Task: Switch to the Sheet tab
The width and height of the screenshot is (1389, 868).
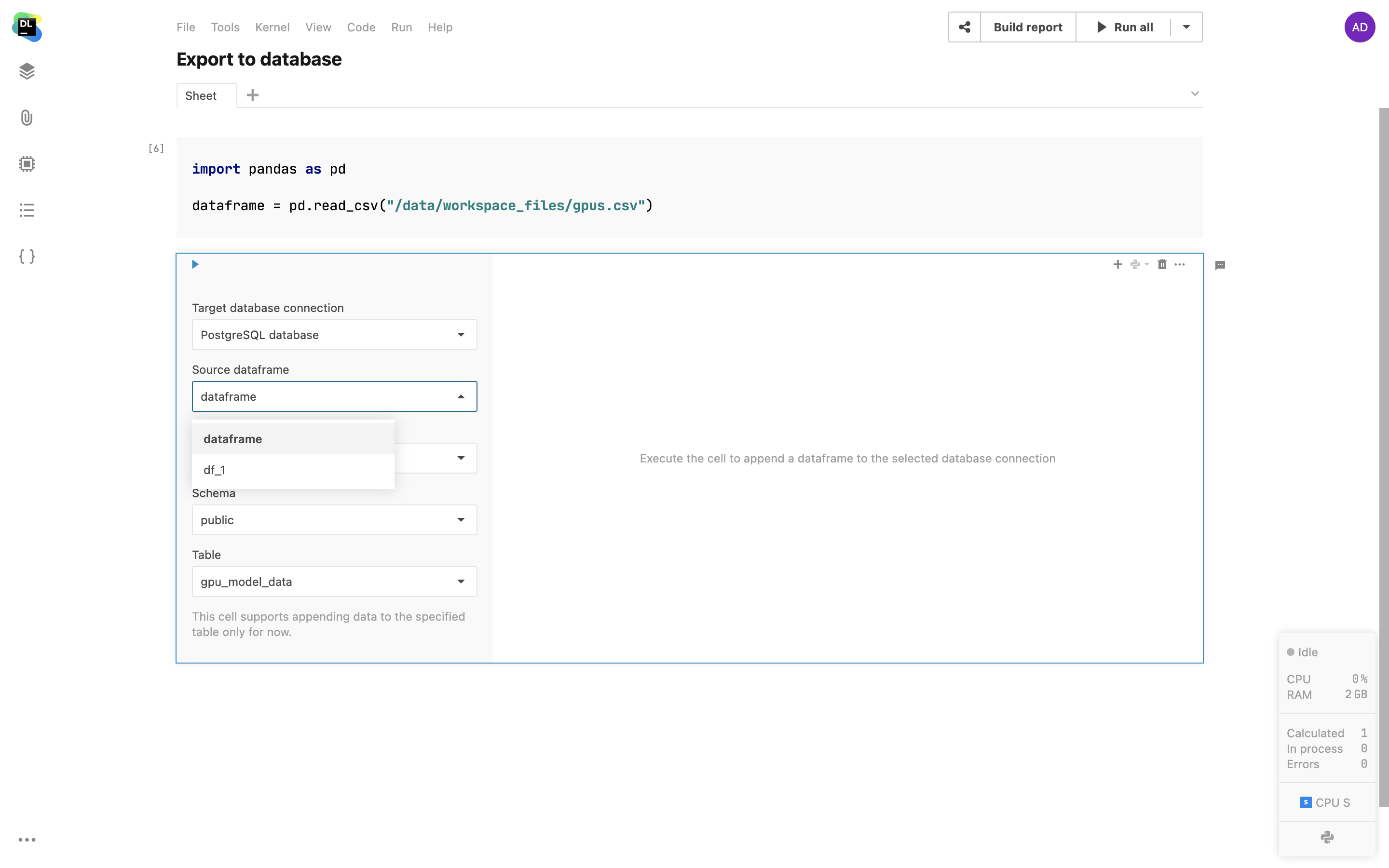Action: [201, 96]
